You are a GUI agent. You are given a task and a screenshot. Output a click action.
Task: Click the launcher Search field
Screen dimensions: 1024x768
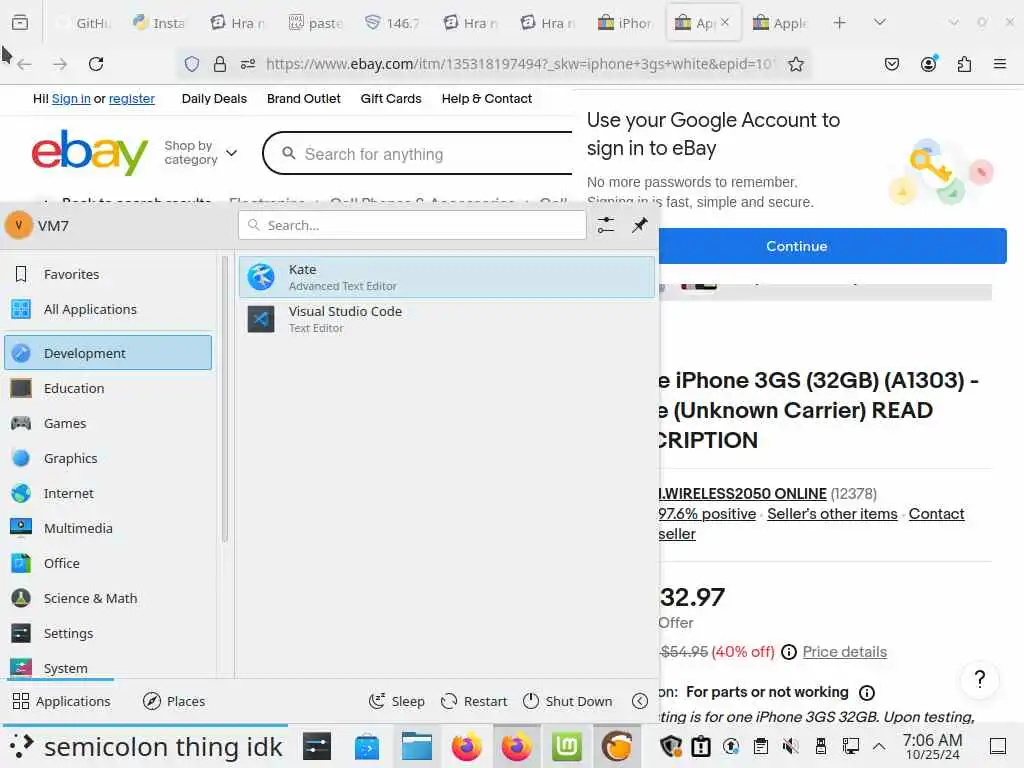click(412, 225)
